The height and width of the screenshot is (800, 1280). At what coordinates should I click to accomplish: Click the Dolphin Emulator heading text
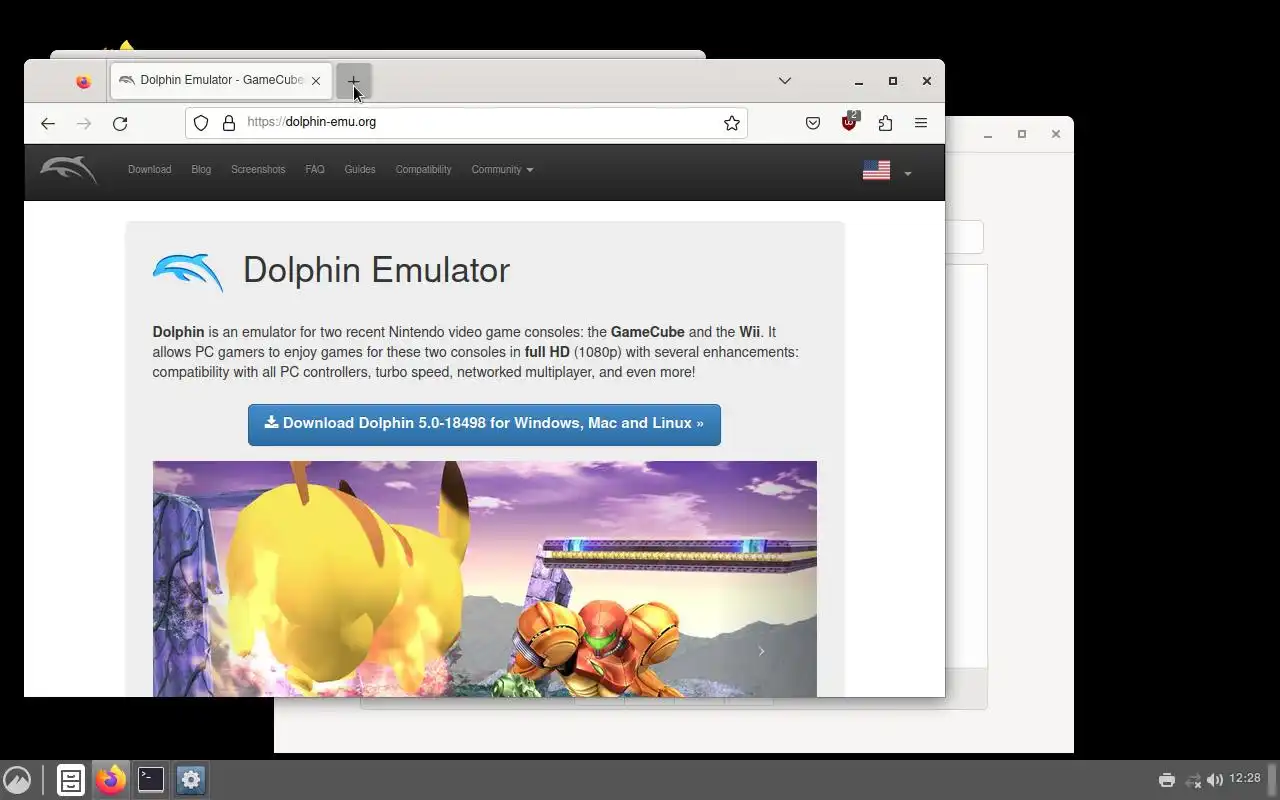pos(376,271)
